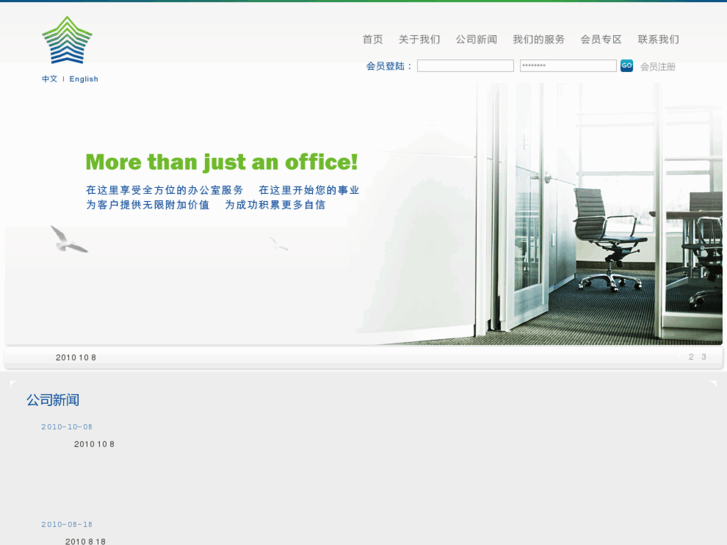The image size is (727, 545).
Task: Open the 联系我们 menu item
Action: (658, 39)
